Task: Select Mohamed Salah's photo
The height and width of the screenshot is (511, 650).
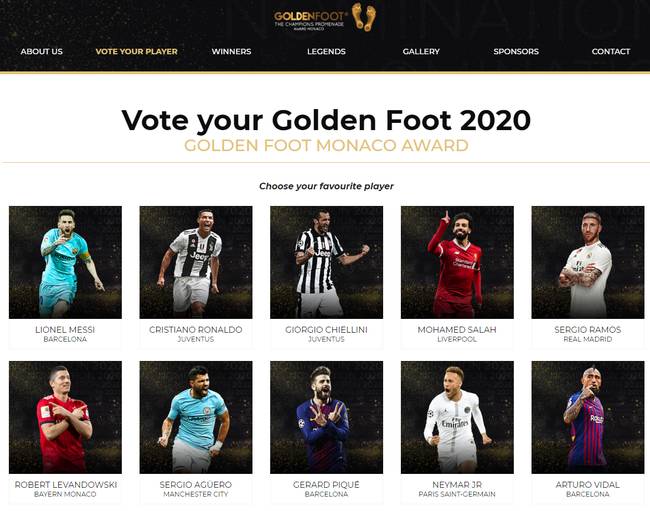Action: 457,262
